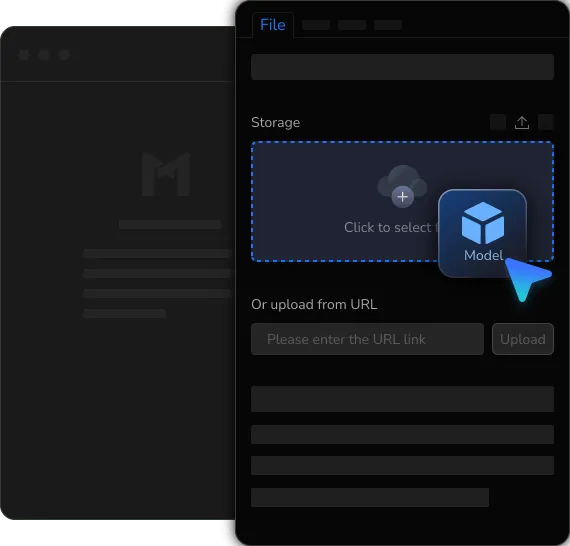This screenshot has height=546, width=570.
Task: Click the M logo in background window
Action: pos(166,174)
